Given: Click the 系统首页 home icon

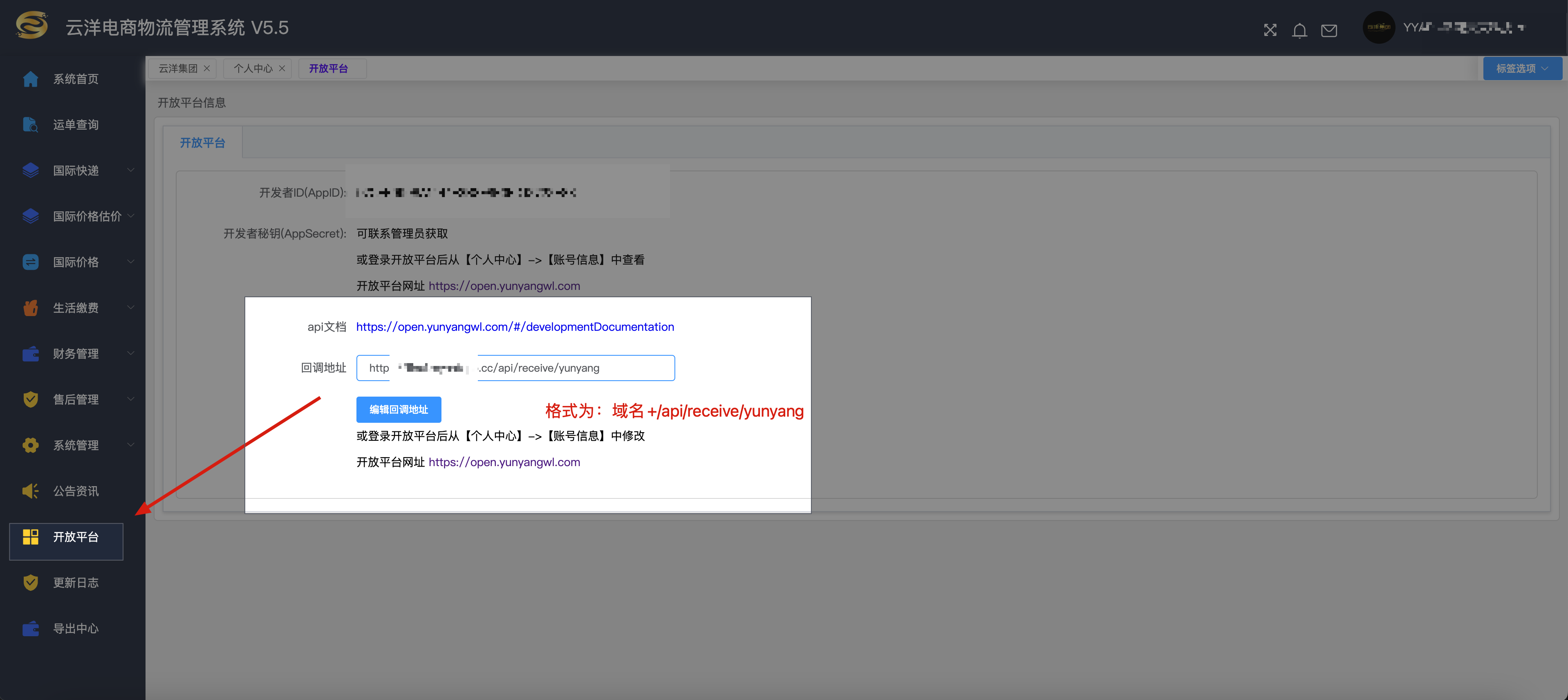Looking at the screenshot, I should point(30,79).
